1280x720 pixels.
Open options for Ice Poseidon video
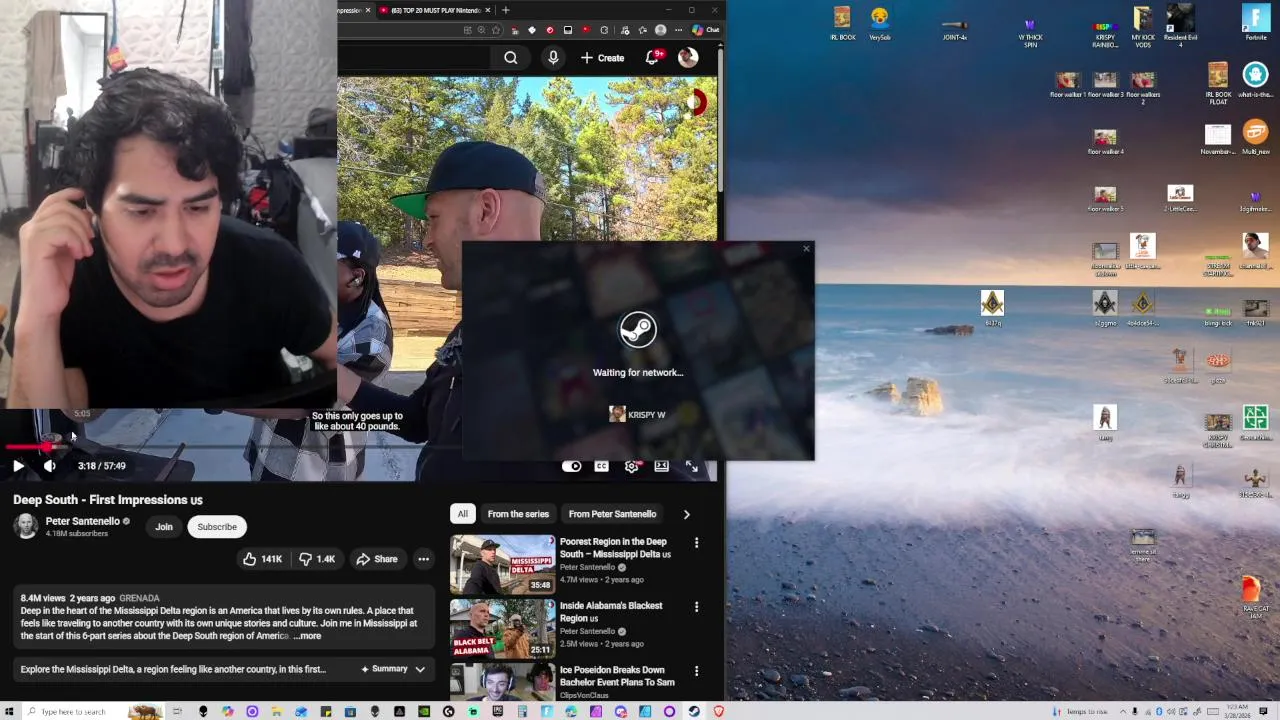pos(696,671)
